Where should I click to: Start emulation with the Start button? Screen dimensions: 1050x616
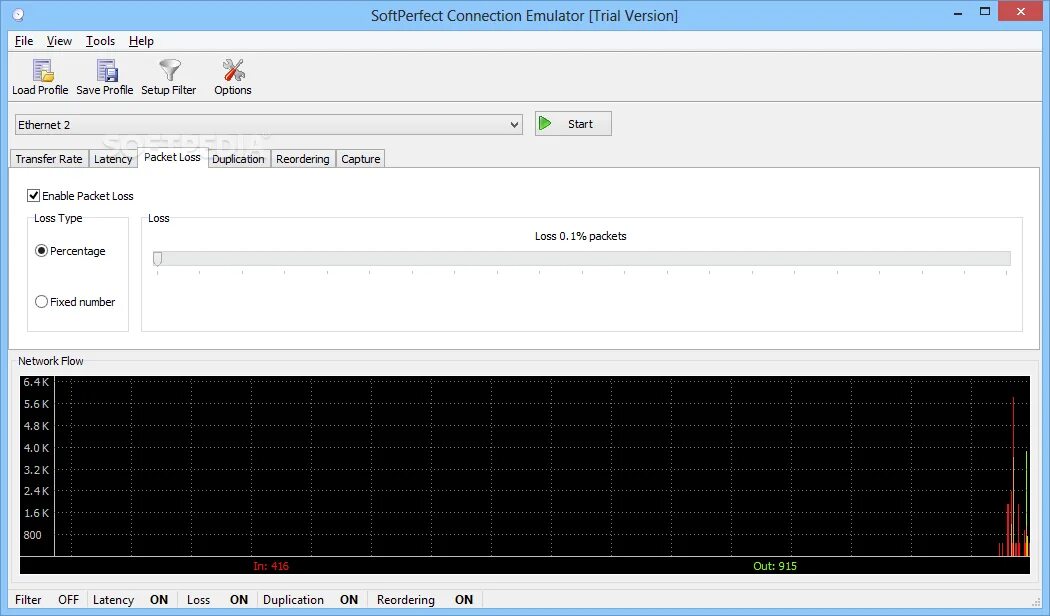click(573, 124)
